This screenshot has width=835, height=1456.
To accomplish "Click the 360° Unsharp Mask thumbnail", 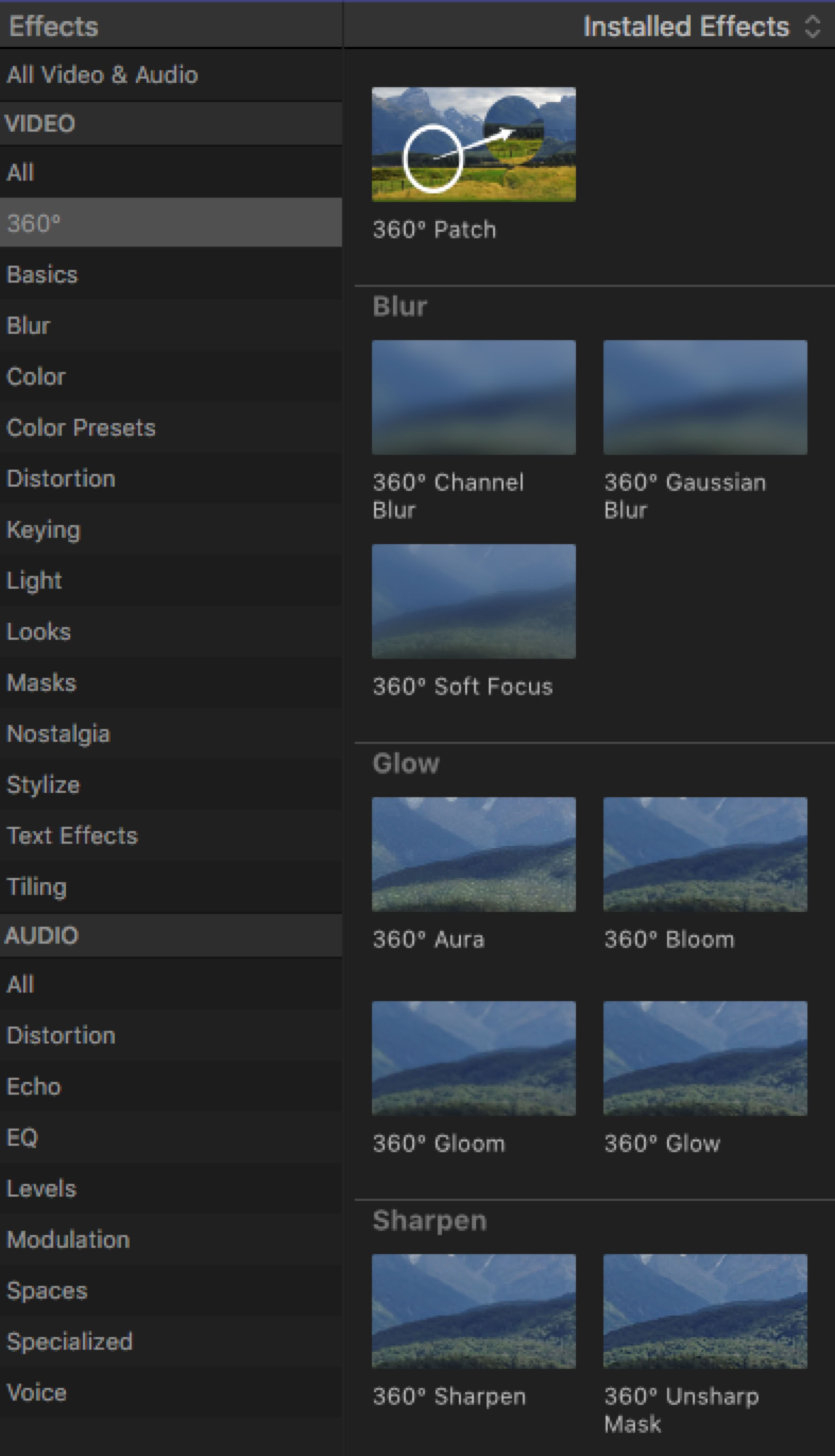I will point(705,1311).
